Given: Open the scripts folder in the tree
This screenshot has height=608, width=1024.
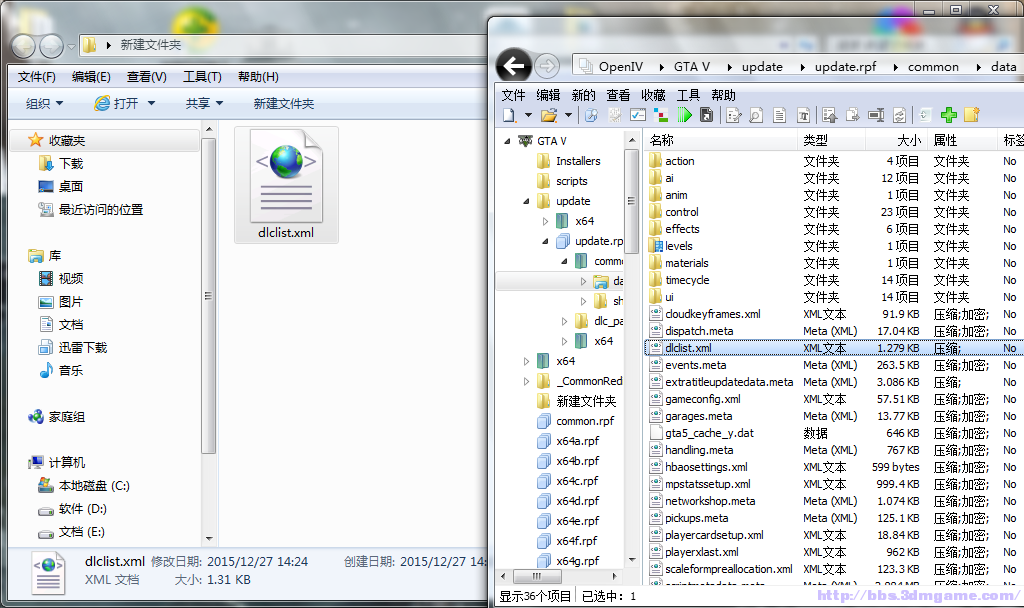Looking at the screenshot, I should click(x=571, y=181).
